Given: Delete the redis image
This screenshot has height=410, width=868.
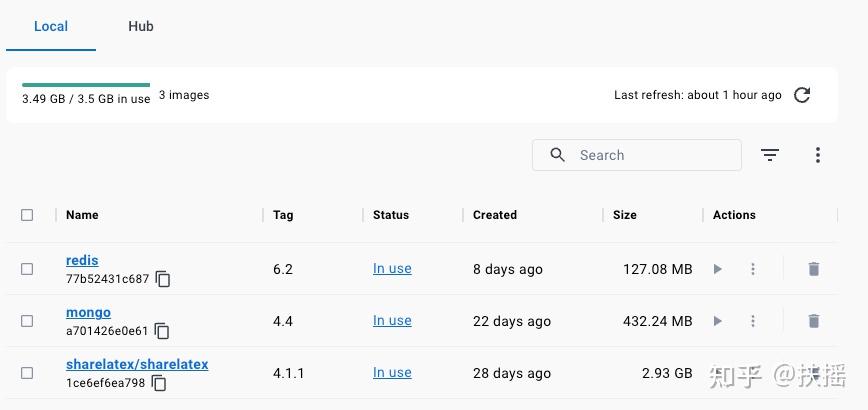Looking at the screenshot, I should 813,269.
